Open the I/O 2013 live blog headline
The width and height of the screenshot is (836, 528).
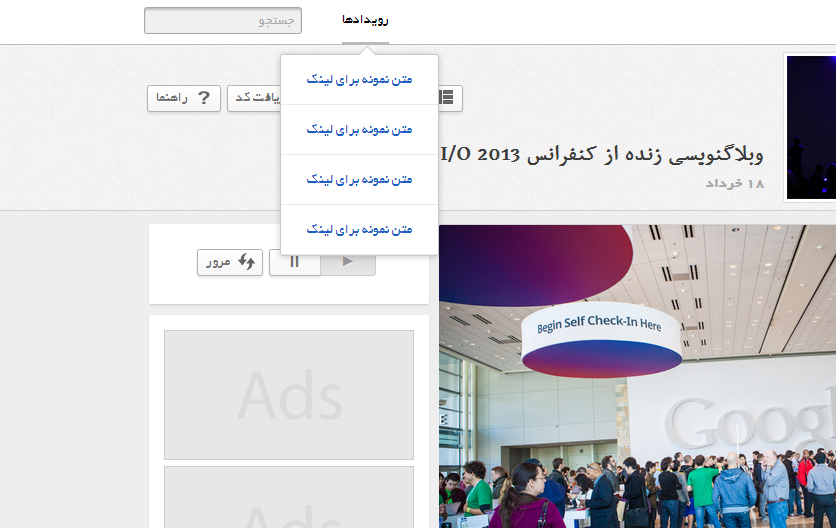pos(601,155)
